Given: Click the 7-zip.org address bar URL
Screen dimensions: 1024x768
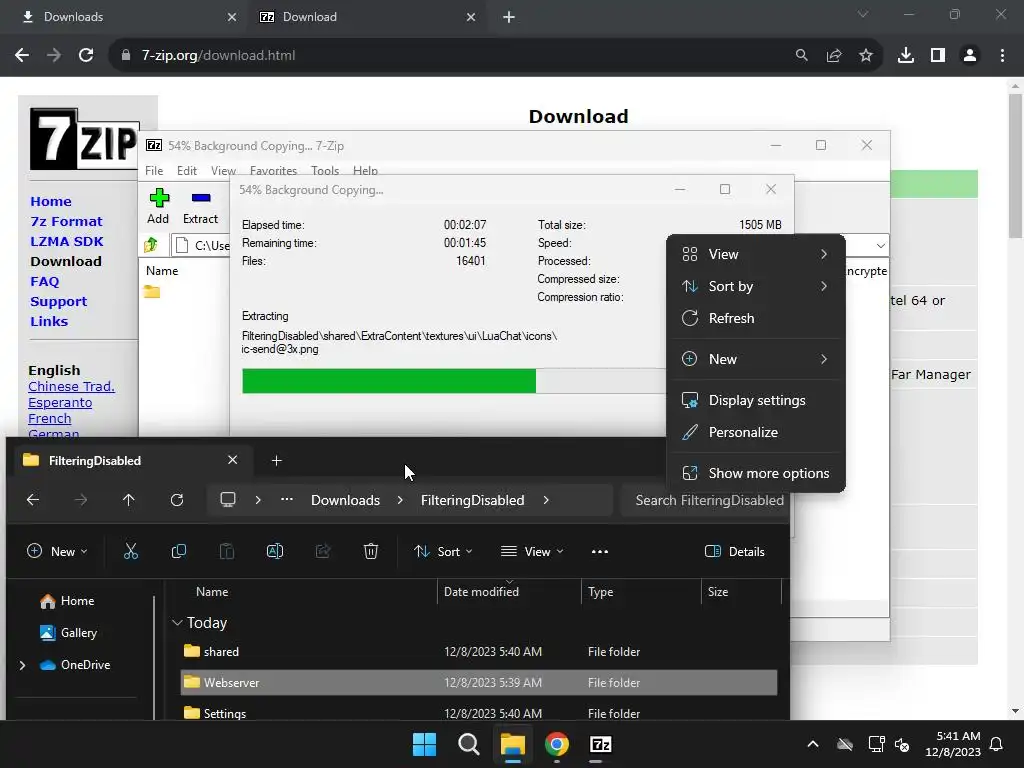Looking at the screenshot, I should pyautogui.click(x=218, y=56).
